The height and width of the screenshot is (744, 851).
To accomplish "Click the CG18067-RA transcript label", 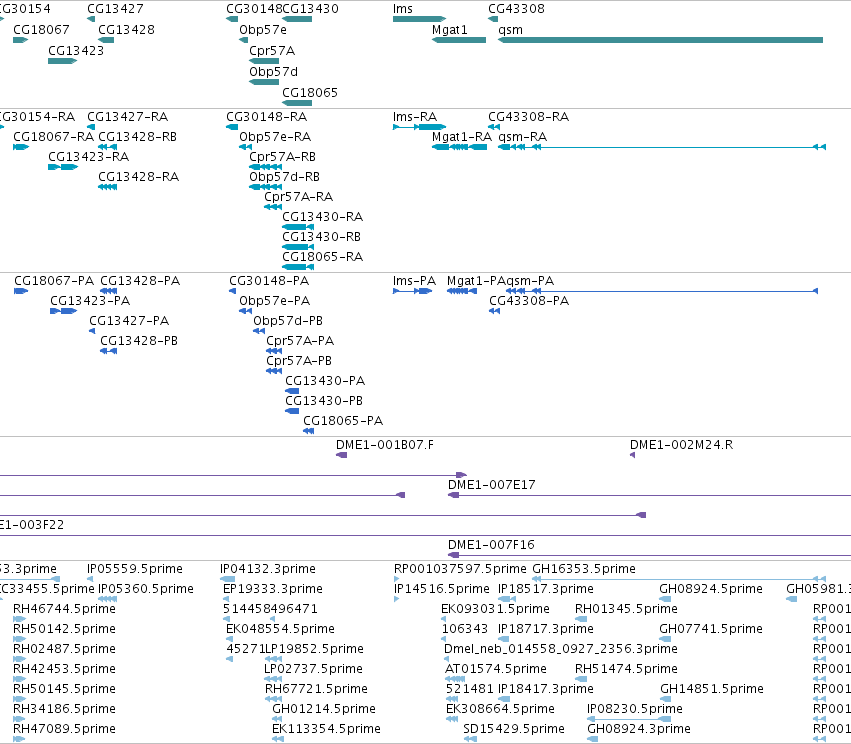I will [x=53, y=137].
